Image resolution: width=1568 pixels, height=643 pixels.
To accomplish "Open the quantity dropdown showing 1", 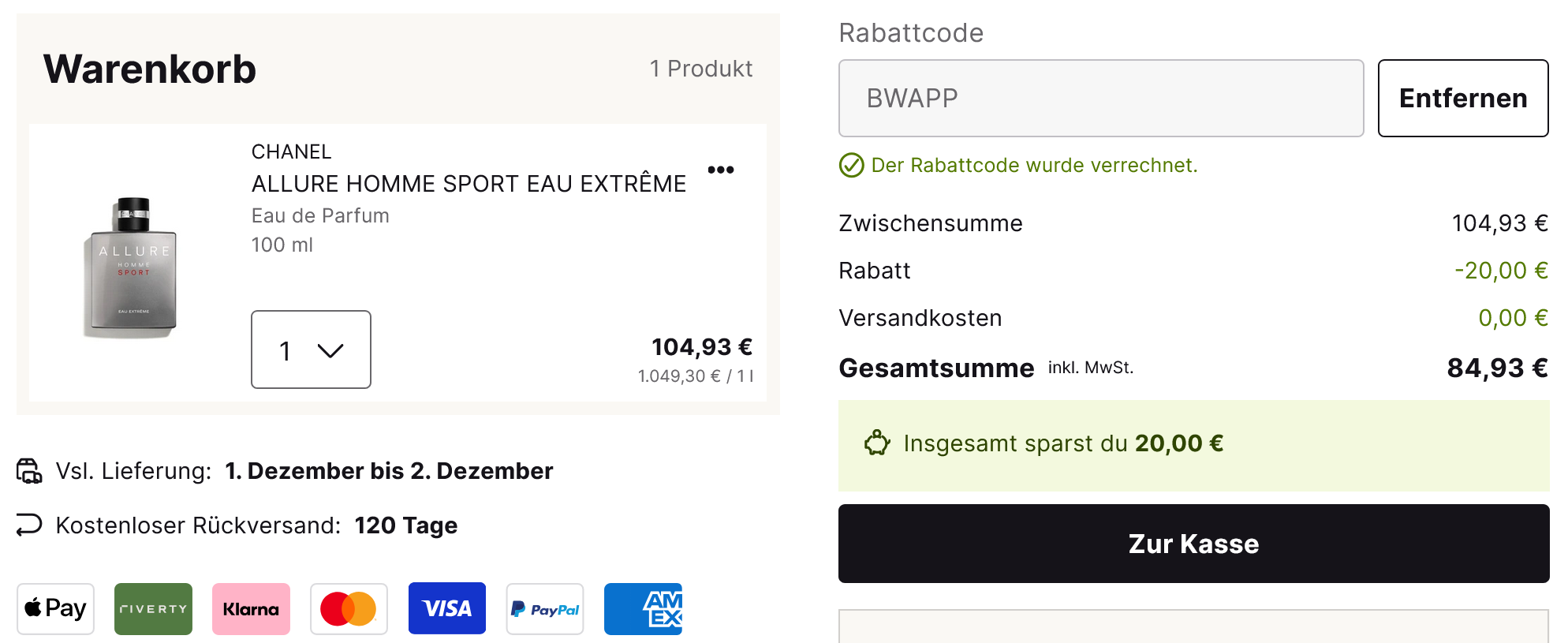I will point(311,350).
